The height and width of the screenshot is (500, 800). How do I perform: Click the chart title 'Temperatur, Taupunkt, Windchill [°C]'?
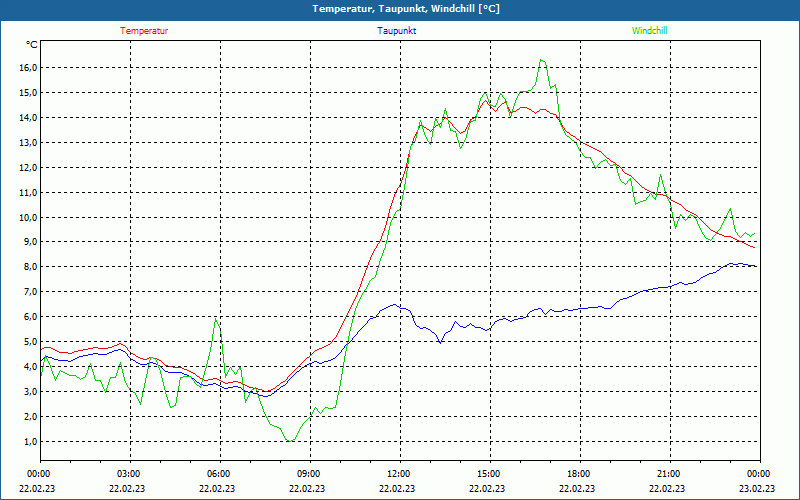[x=406, y=9]
